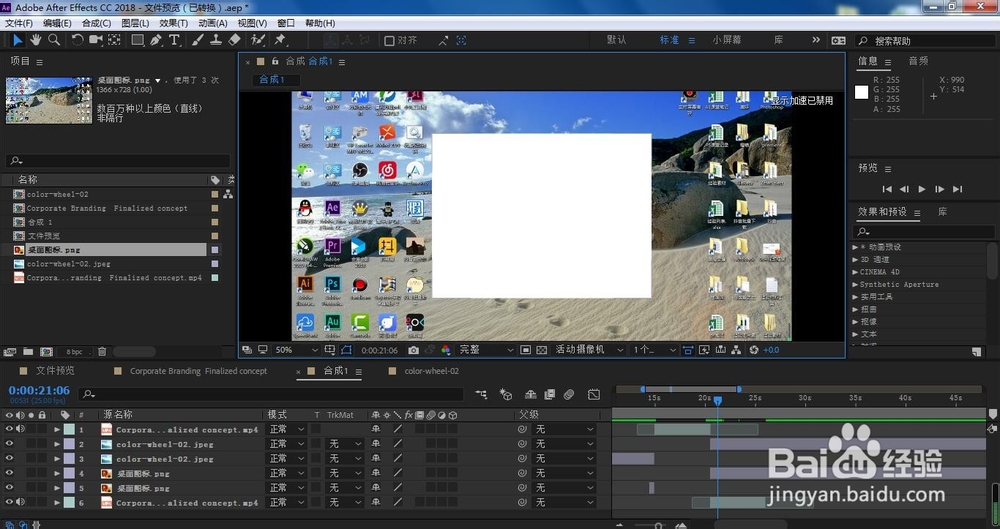Open the Graph Editor in timeline
1000x529 pixels.
[x=594, y=395]
